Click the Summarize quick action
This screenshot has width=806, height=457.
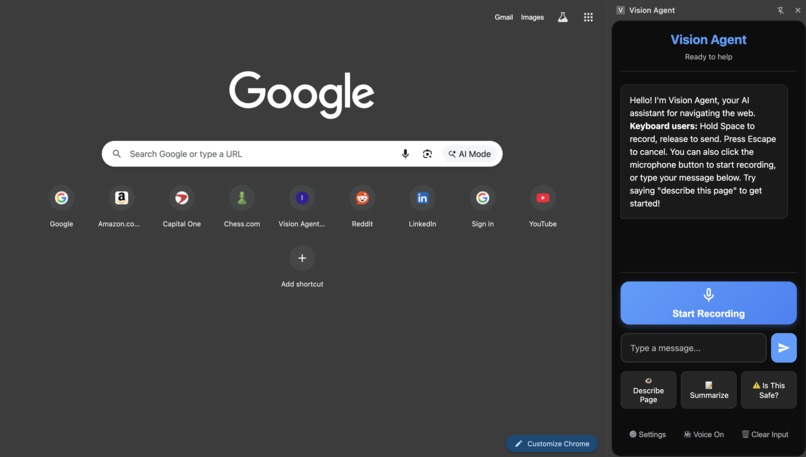pos(708,390)
